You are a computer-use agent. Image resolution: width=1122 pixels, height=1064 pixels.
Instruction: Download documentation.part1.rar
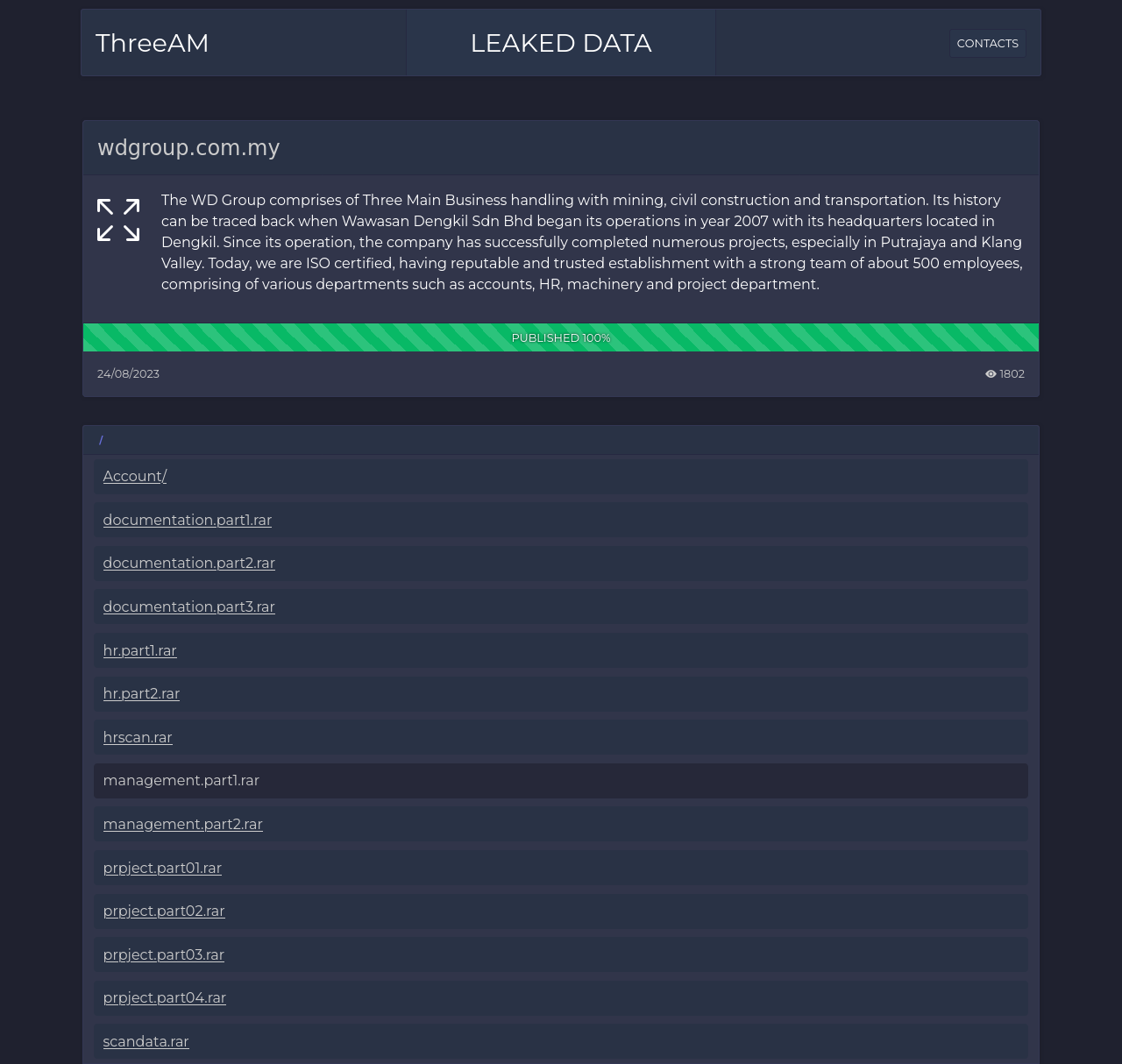(x=188, y=521)
